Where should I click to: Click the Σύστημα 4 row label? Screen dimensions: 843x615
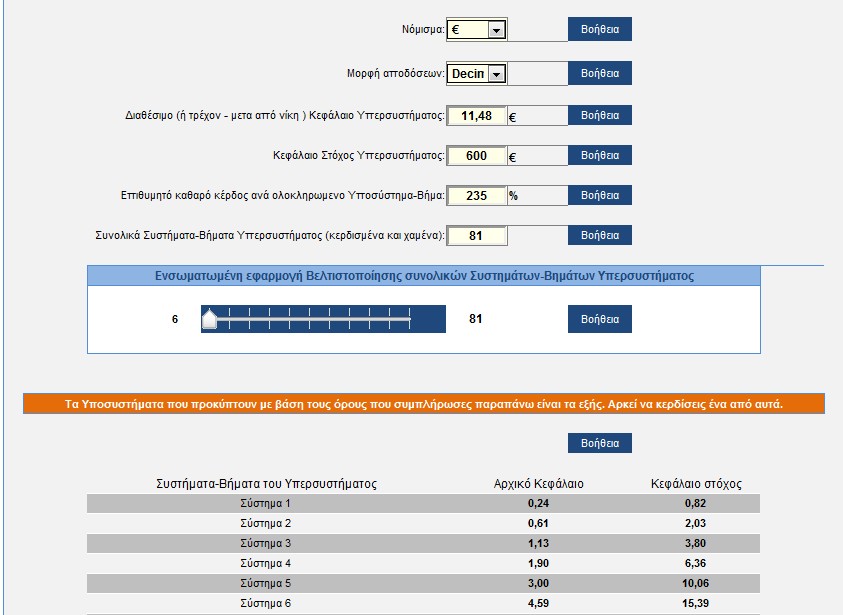(x=266, y=563)
